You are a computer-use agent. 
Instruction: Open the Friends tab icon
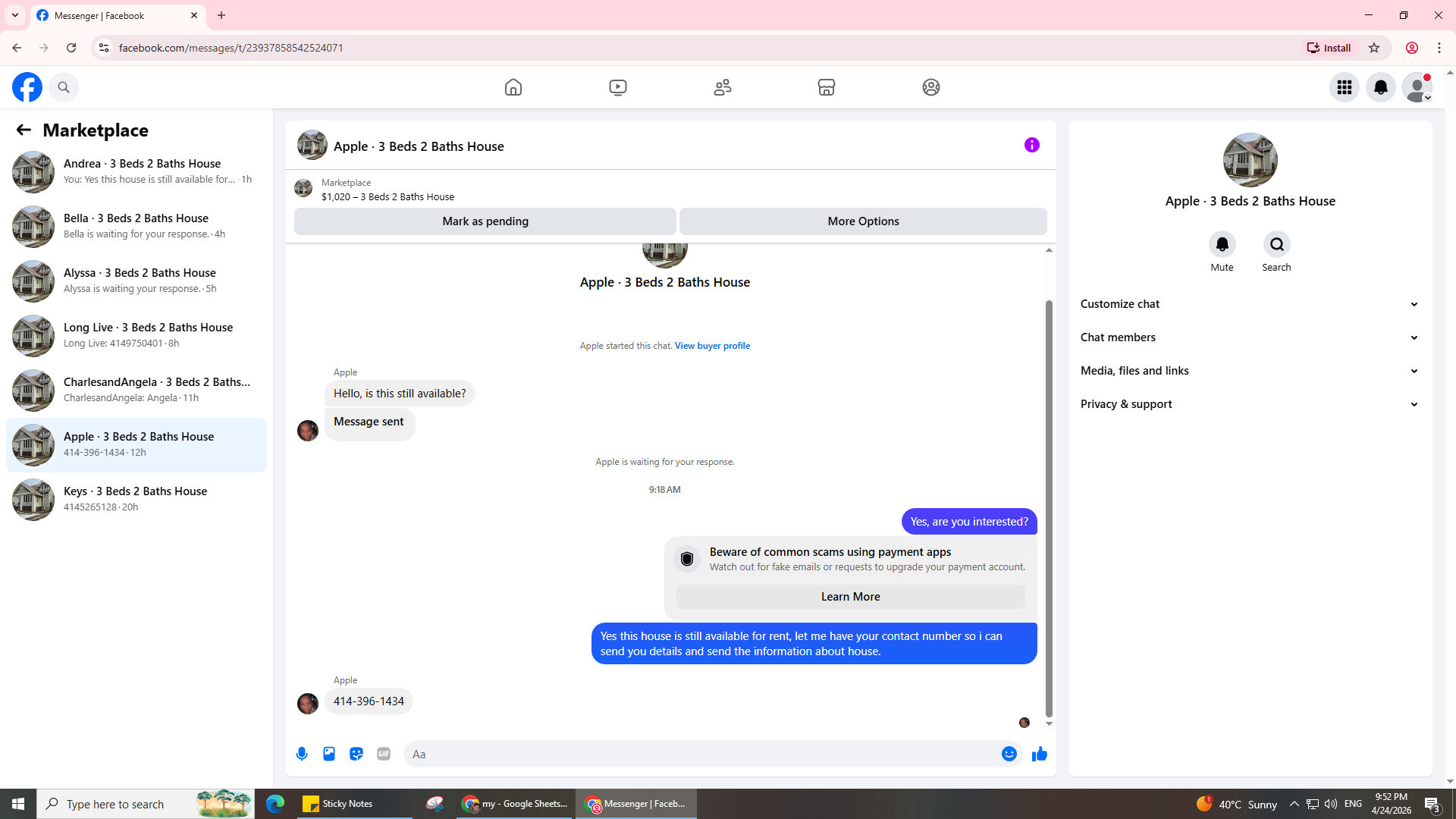[723, 87]
